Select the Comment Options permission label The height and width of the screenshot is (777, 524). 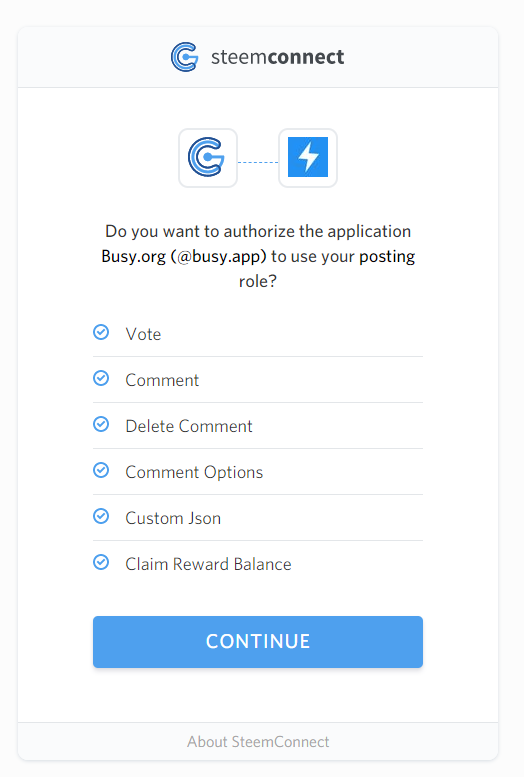pos(194,472)
